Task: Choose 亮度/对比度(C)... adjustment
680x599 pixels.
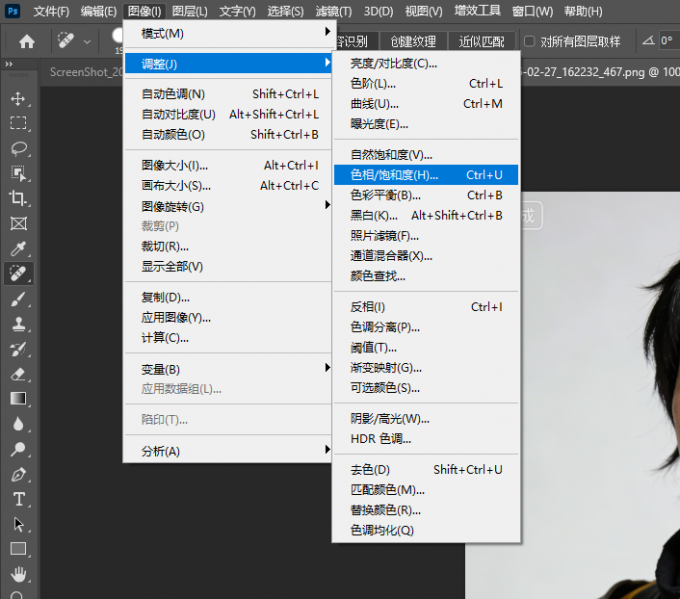Action: (x=426, y=63)
